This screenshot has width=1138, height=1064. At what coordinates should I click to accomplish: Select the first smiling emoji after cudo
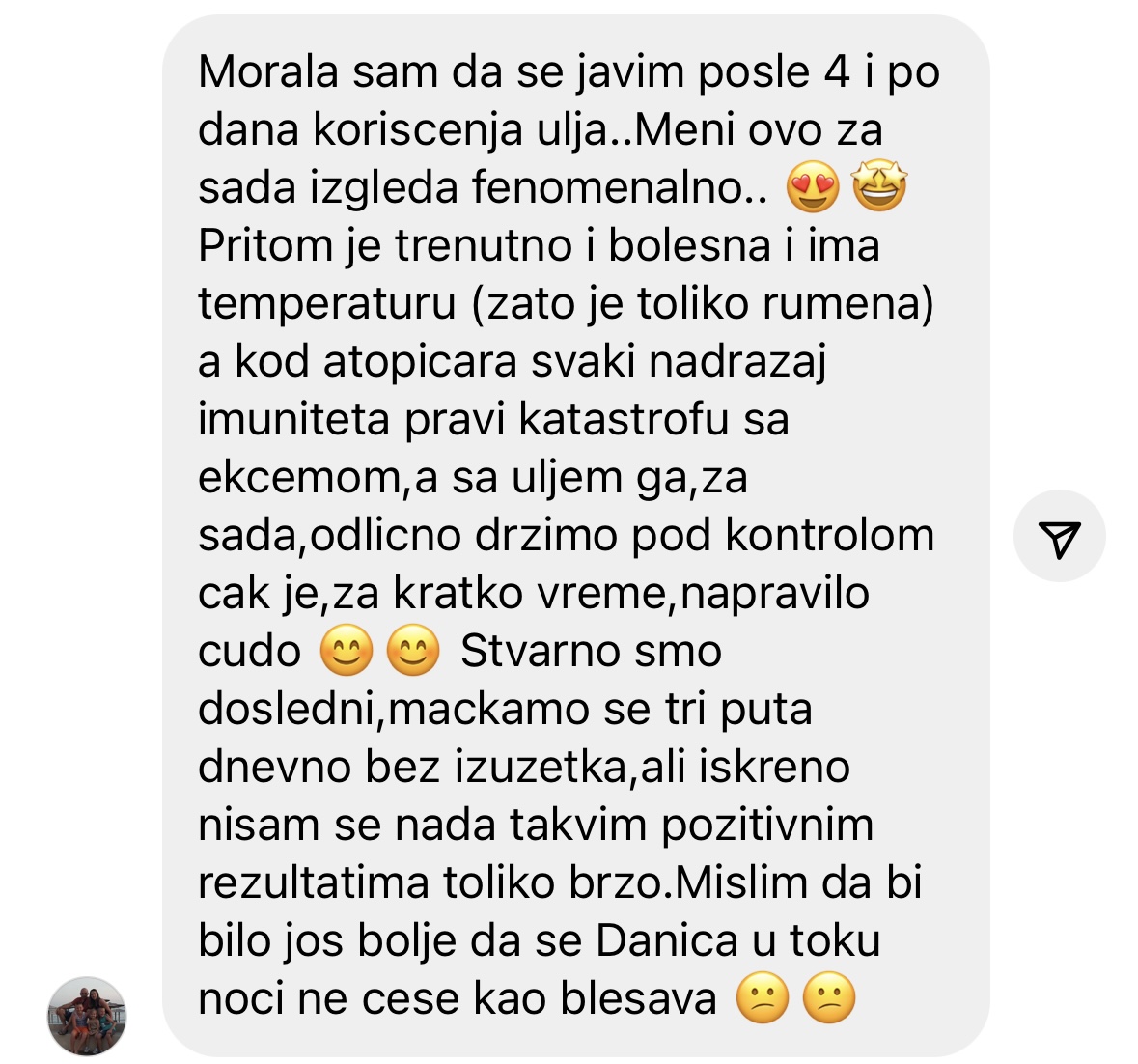point(347,650)
